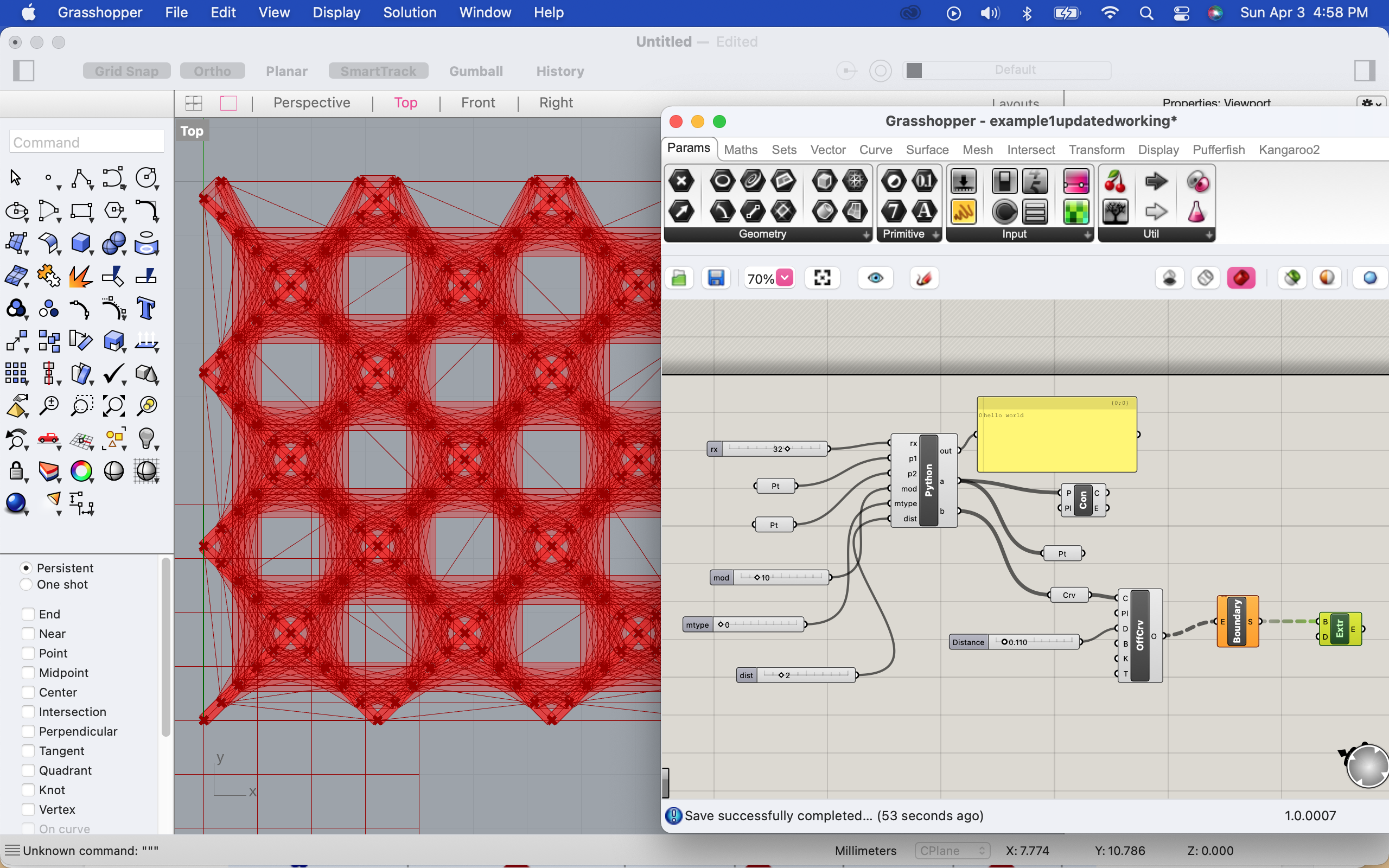Click the yellow hello world panel
The image size is (1389, 868).
[x=1057, y=435]
